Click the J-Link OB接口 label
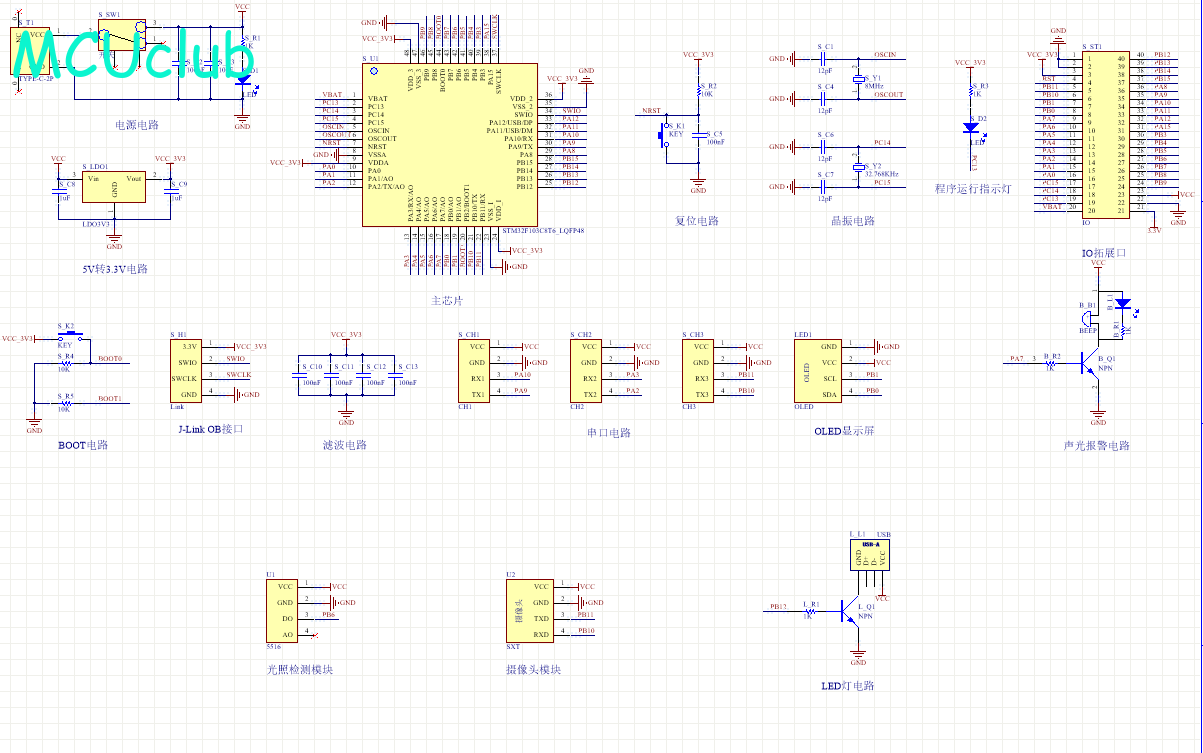This screenshot has height=753, width=1203. tap(209, 429)
